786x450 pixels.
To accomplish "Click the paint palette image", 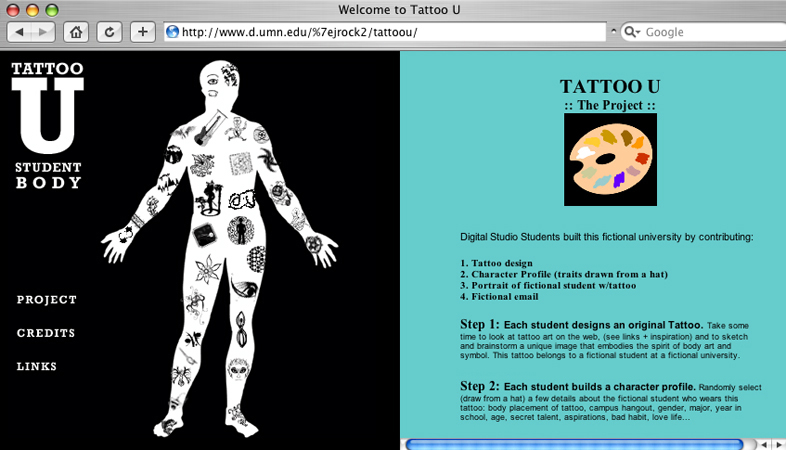I will pyautogui.click(x=610, y=159).
